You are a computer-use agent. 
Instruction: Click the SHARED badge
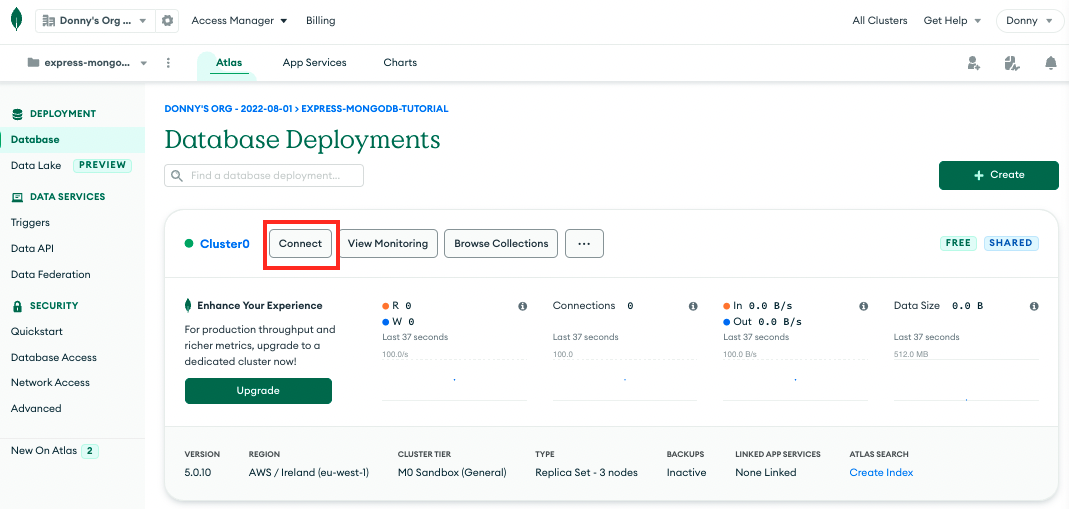[1011, 243]
